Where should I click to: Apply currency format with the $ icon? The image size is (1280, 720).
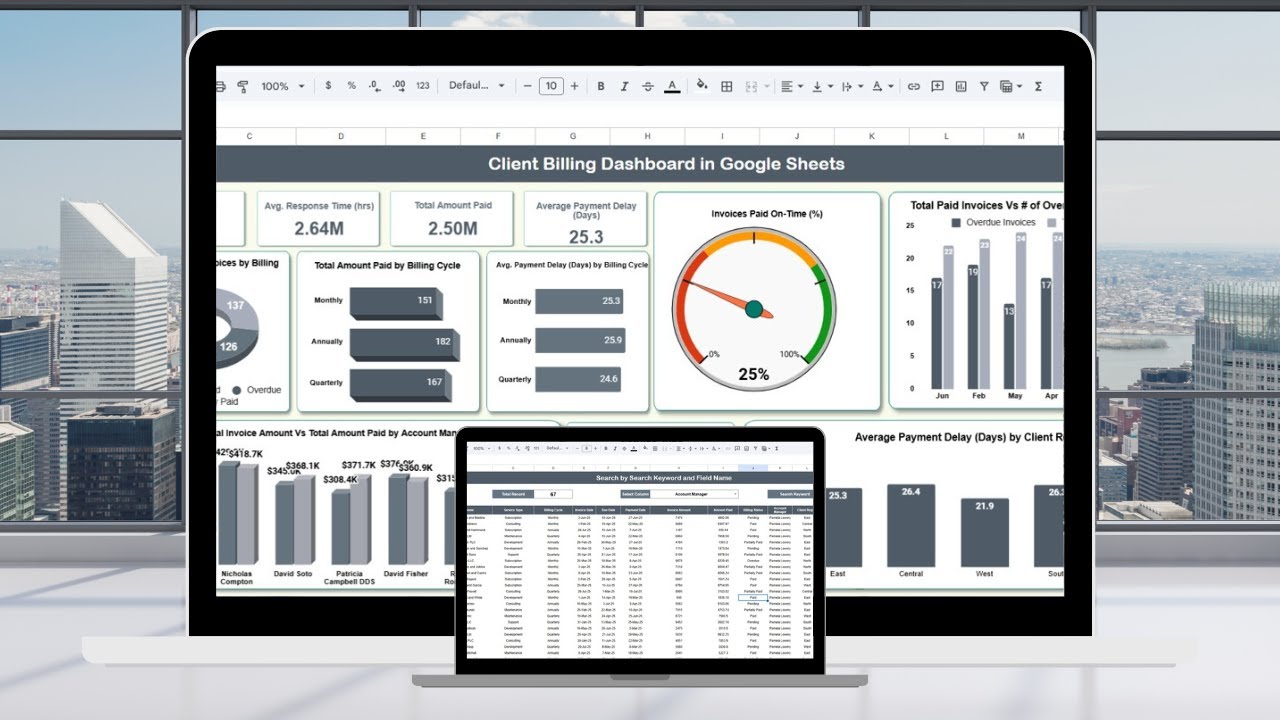click(328, 86)
